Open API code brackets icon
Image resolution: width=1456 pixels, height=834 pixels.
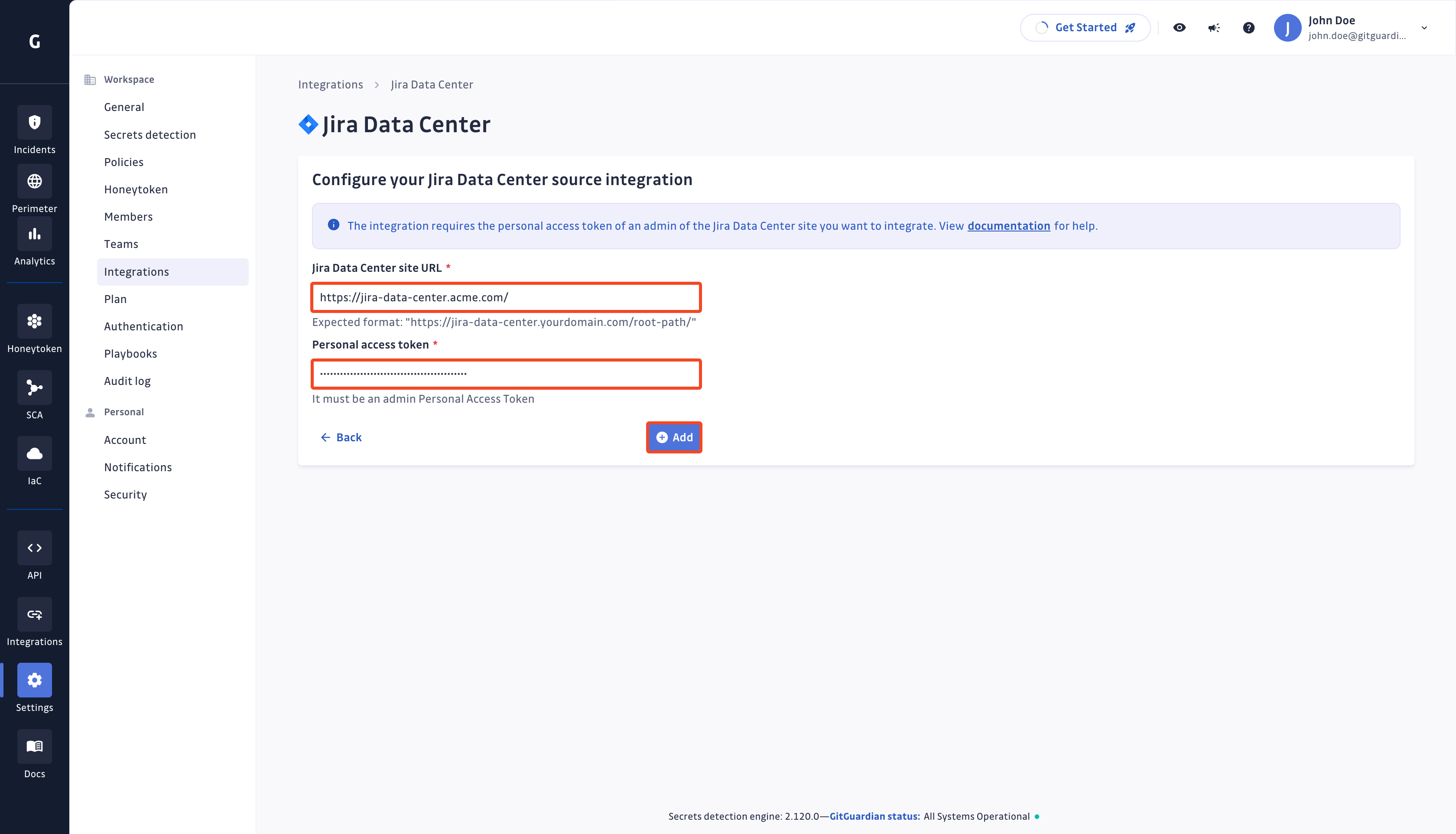pos(34,548)
